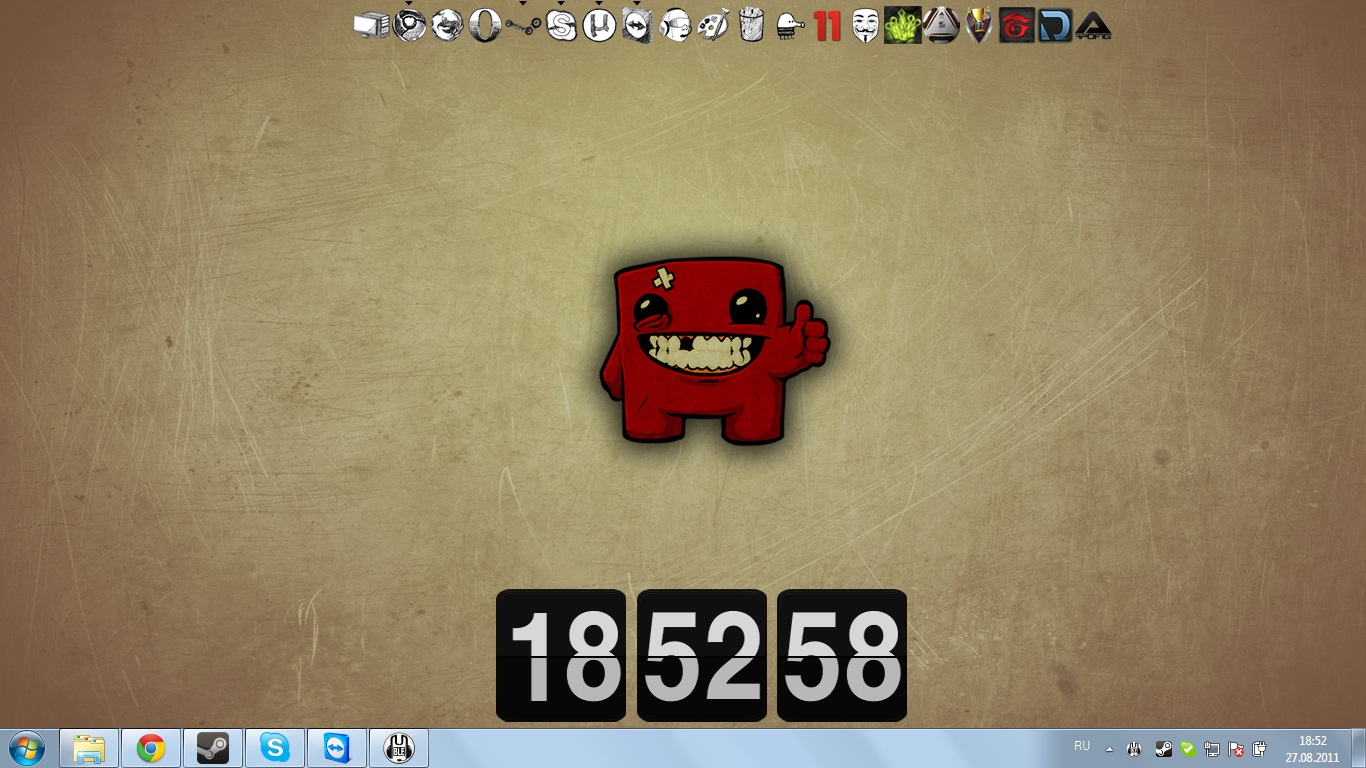Open the round black-white taskbar app button

tap(399, 748)
